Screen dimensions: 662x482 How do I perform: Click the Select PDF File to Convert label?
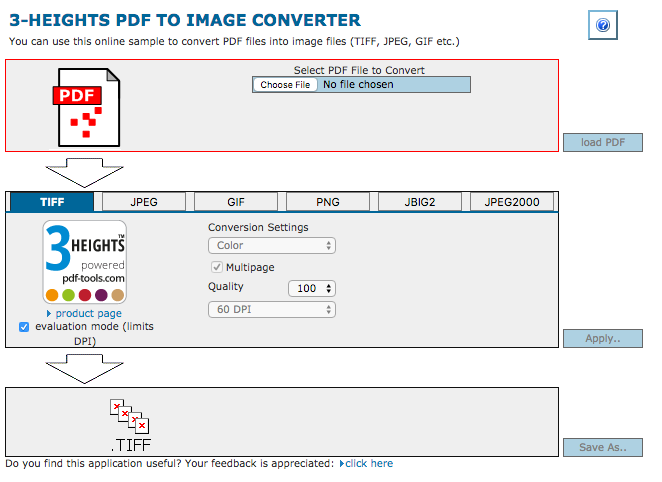click(x=359, y=70)
